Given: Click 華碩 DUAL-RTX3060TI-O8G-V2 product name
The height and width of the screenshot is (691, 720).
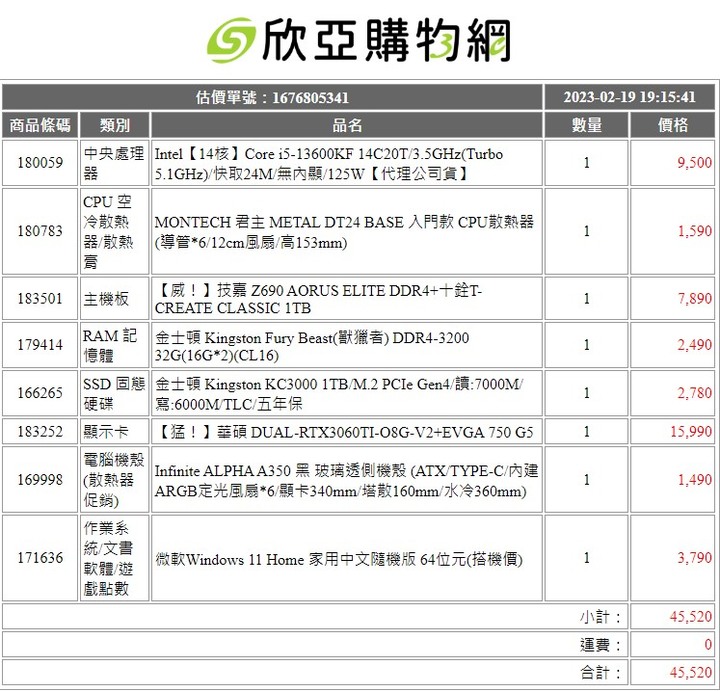Looking at the screenshot, I should coord(344,432).
